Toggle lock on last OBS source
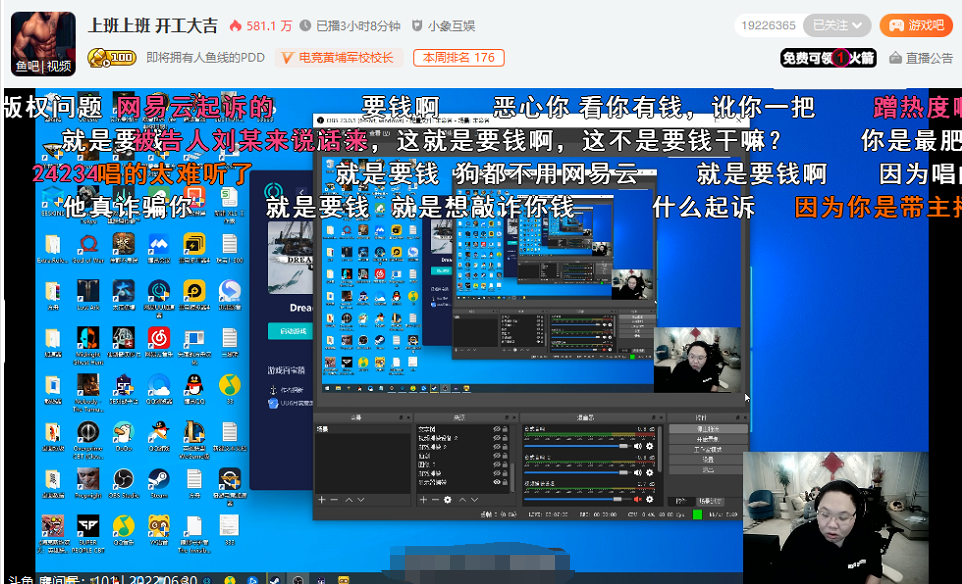The height and width of the screenshot is (584, 962). (x=505, y=482)
